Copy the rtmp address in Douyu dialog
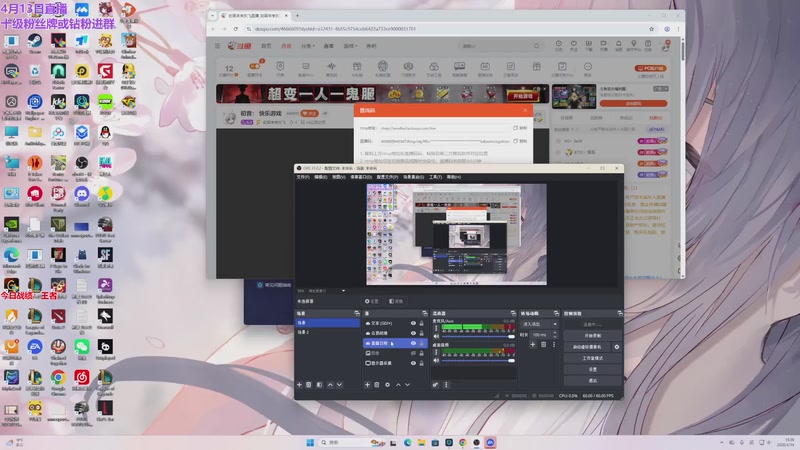The height and width of the screenshot is (450, 800). click(520, 128)
